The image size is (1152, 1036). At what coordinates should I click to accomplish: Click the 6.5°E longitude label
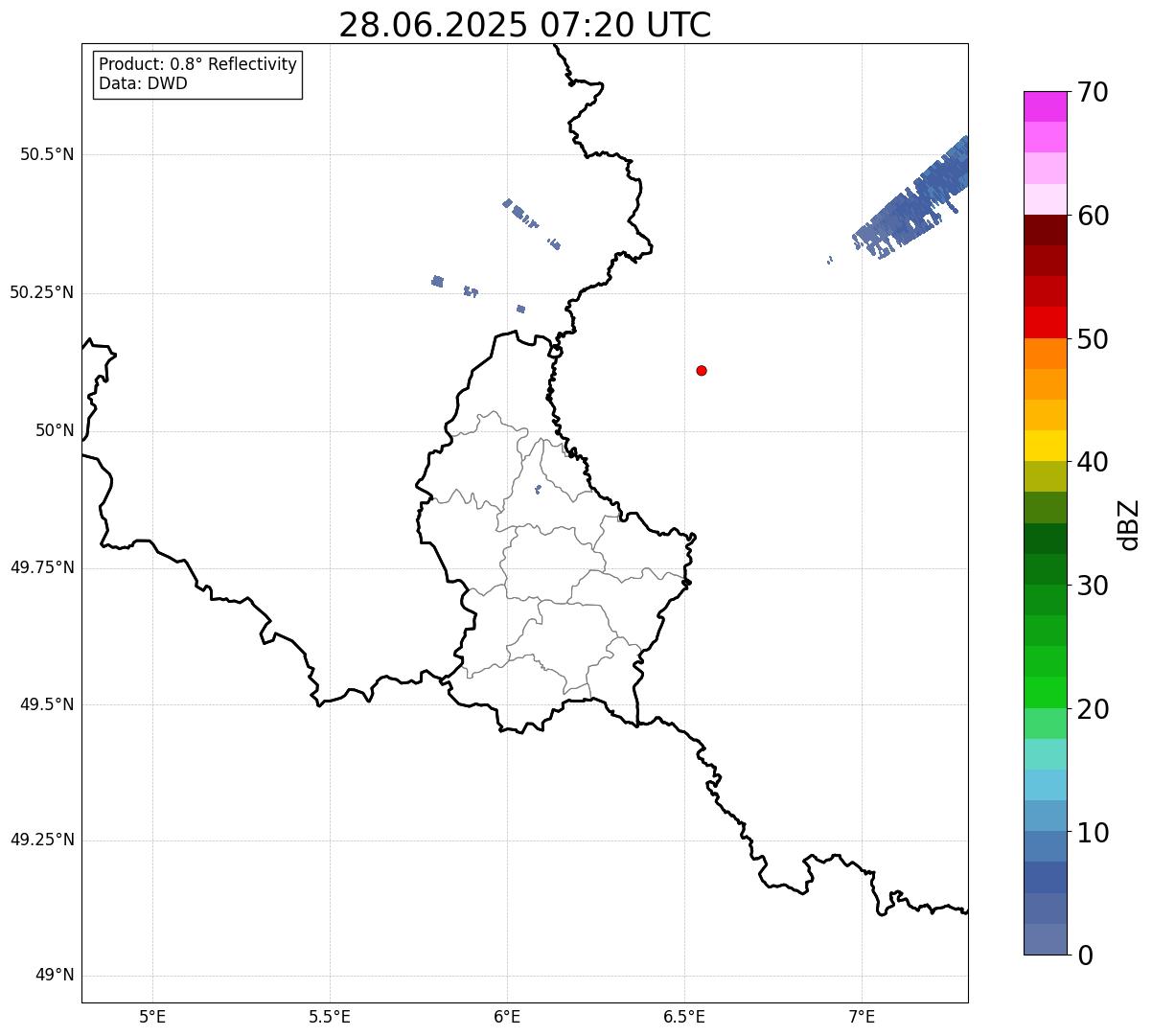coord(684,1016)
